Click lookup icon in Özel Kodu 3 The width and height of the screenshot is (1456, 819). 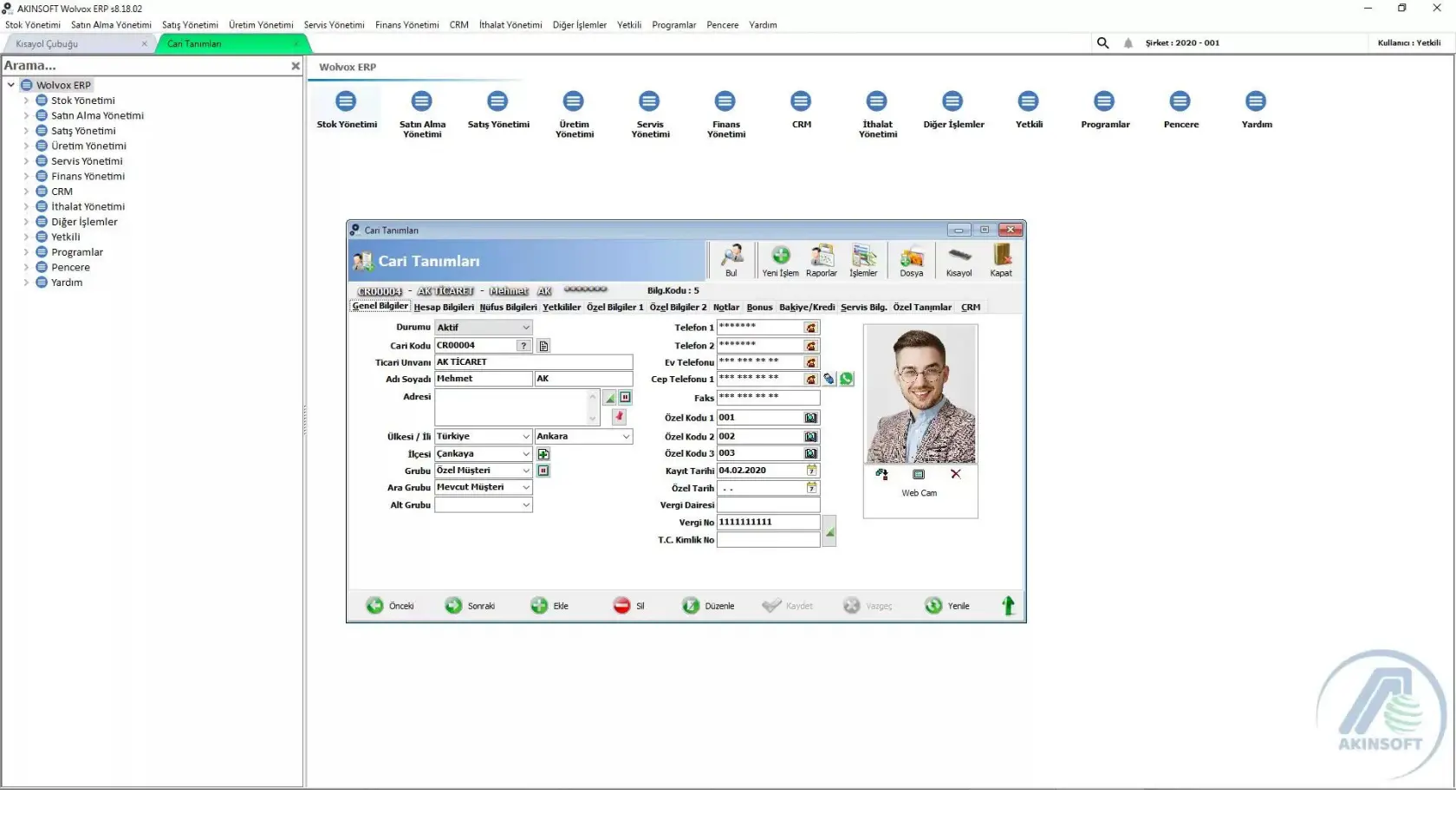(x=811, y=453)
